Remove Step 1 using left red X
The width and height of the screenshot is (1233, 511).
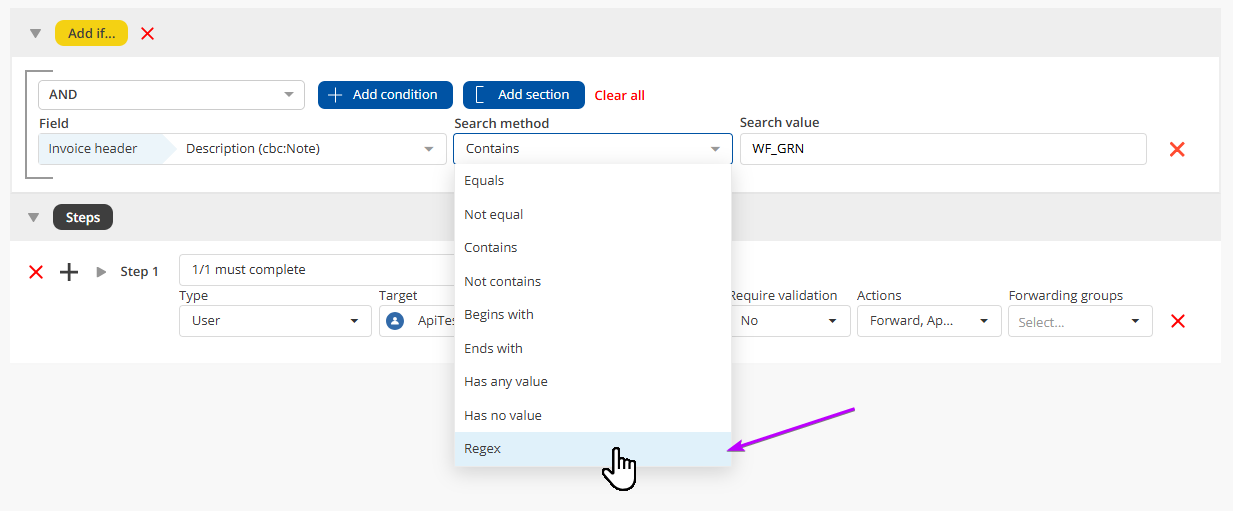click(x=36, y=272)
